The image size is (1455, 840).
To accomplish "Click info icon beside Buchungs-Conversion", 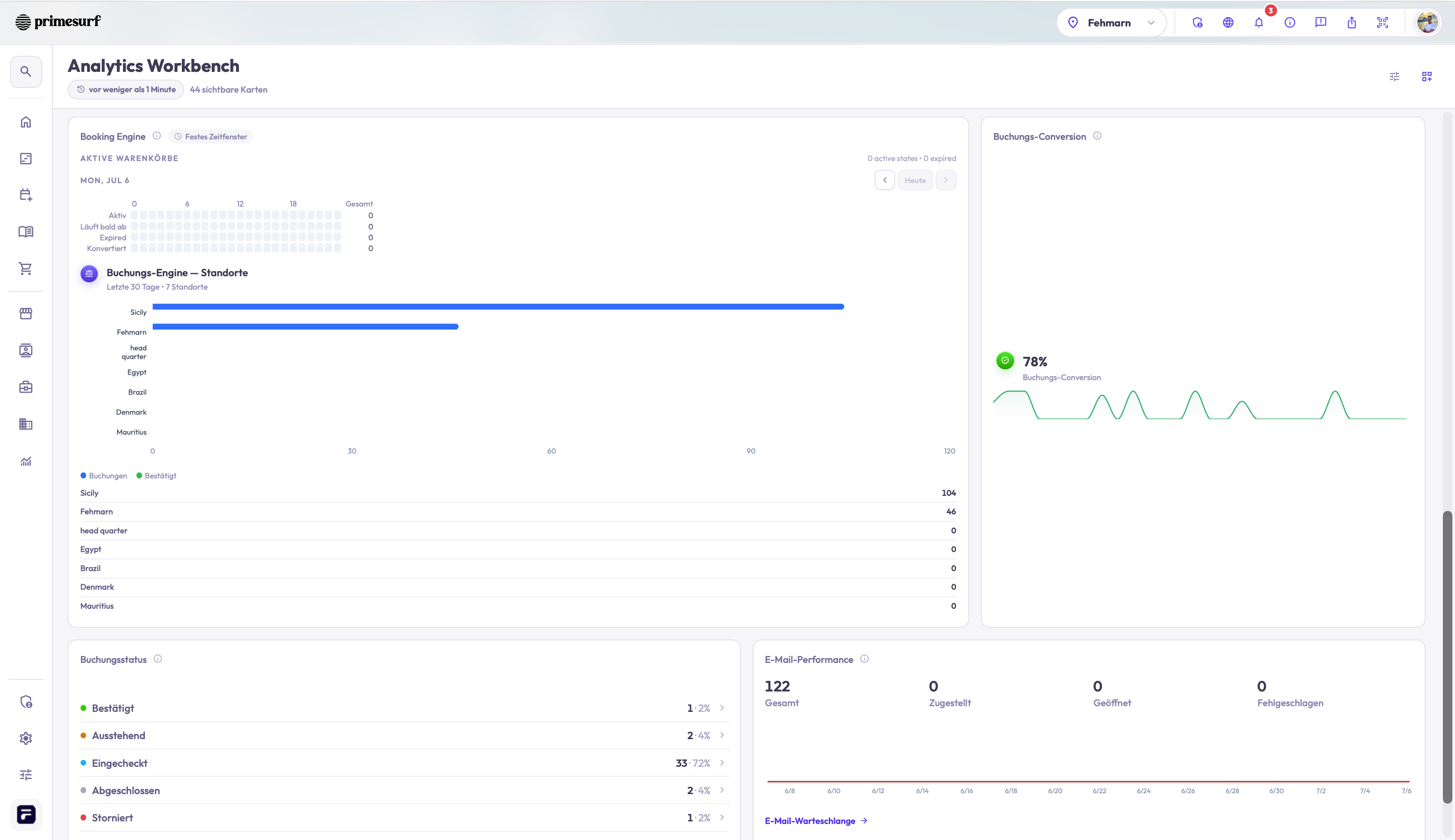I will coord(1097,136).
